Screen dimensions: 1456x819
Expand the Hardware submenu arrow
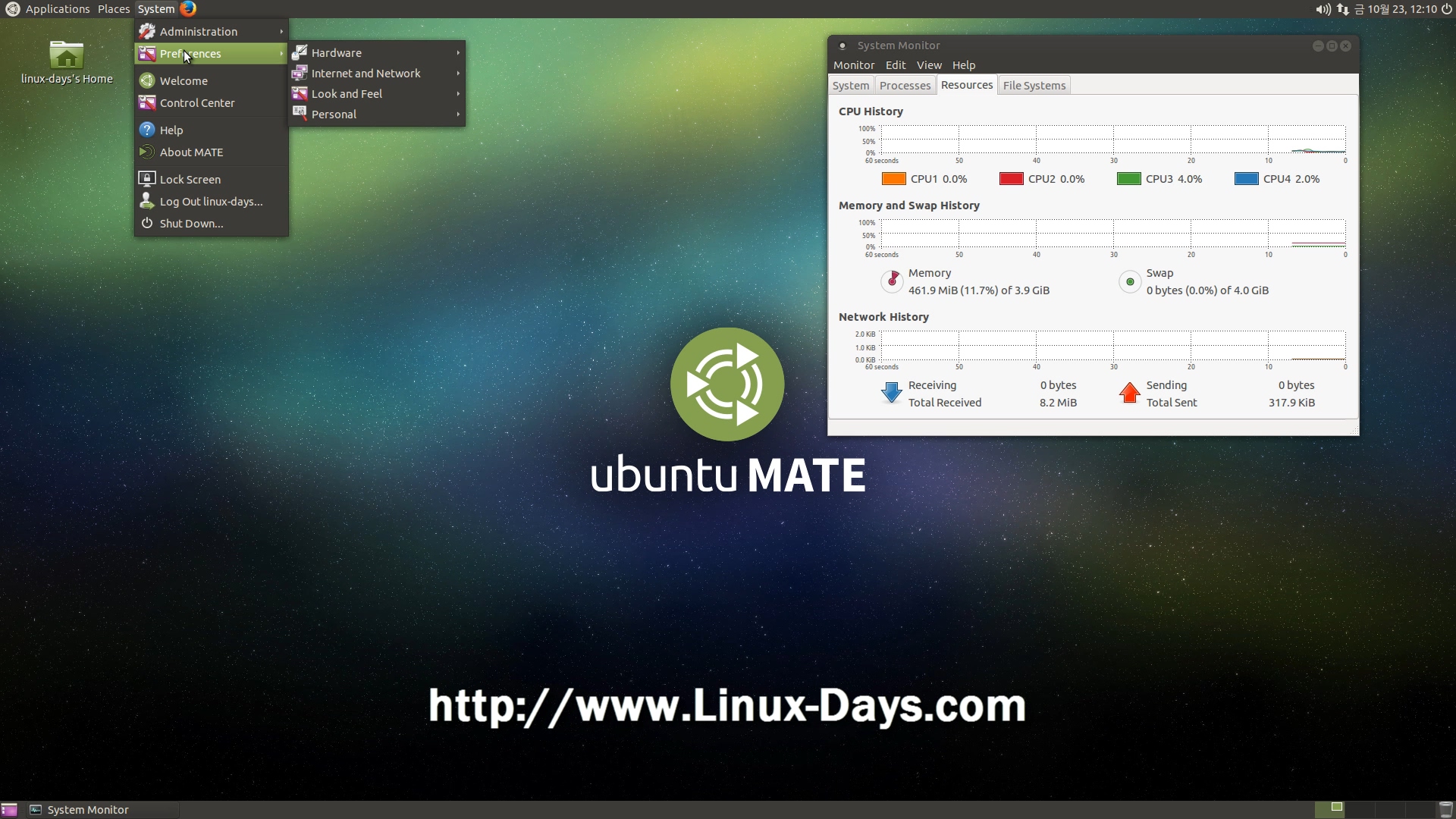point(458,52)
